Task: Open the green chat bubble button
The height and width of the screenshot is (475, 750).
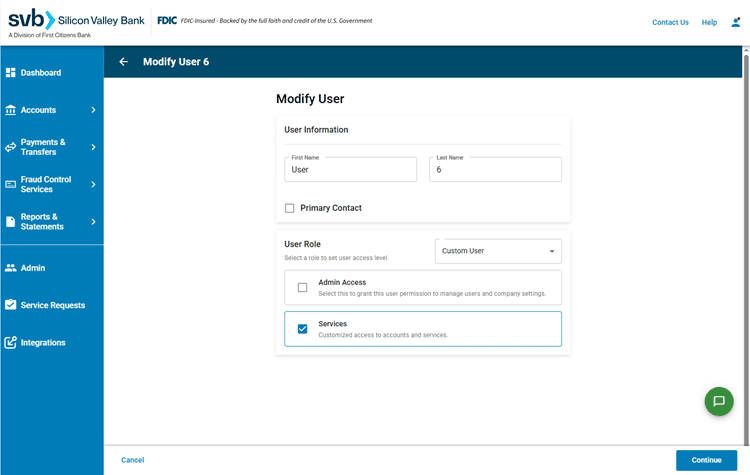Action: [719, 401]
